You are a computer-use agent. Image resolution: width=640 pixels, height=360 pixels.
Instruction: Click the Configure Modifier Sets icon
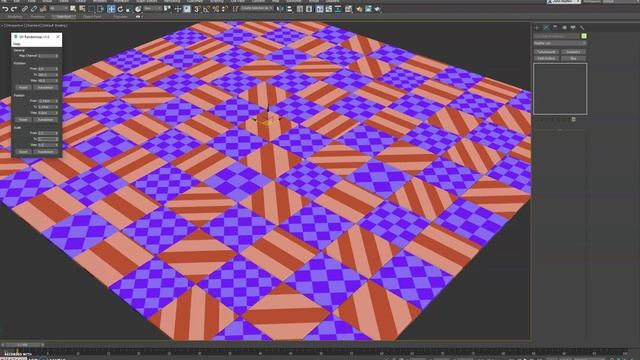(x=573, y=119)
